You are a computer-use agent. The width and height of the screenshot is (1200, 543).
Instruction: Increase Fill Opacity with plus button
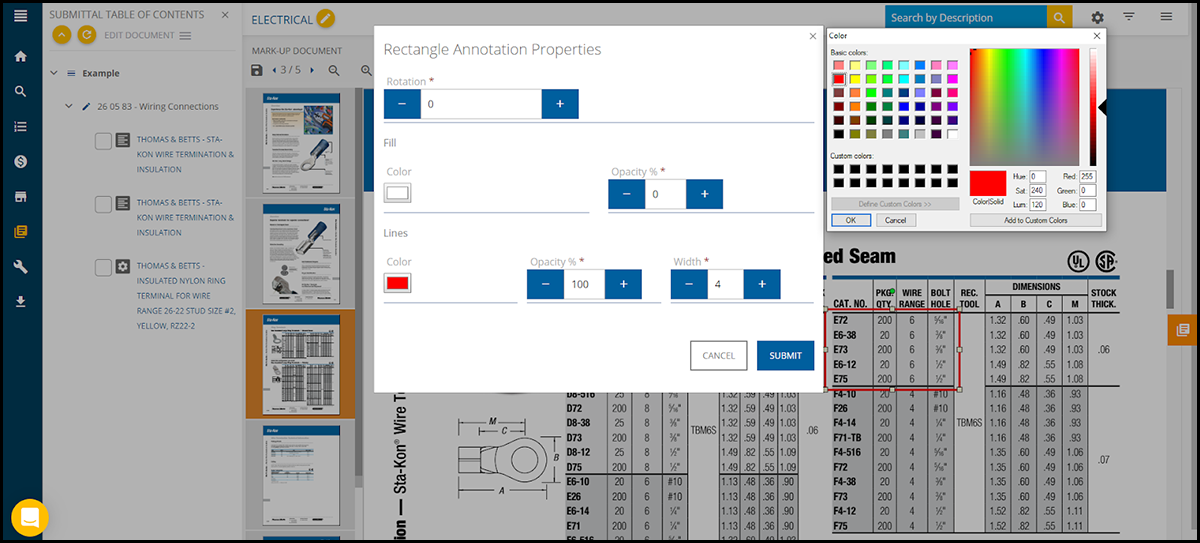click(704, 194)
